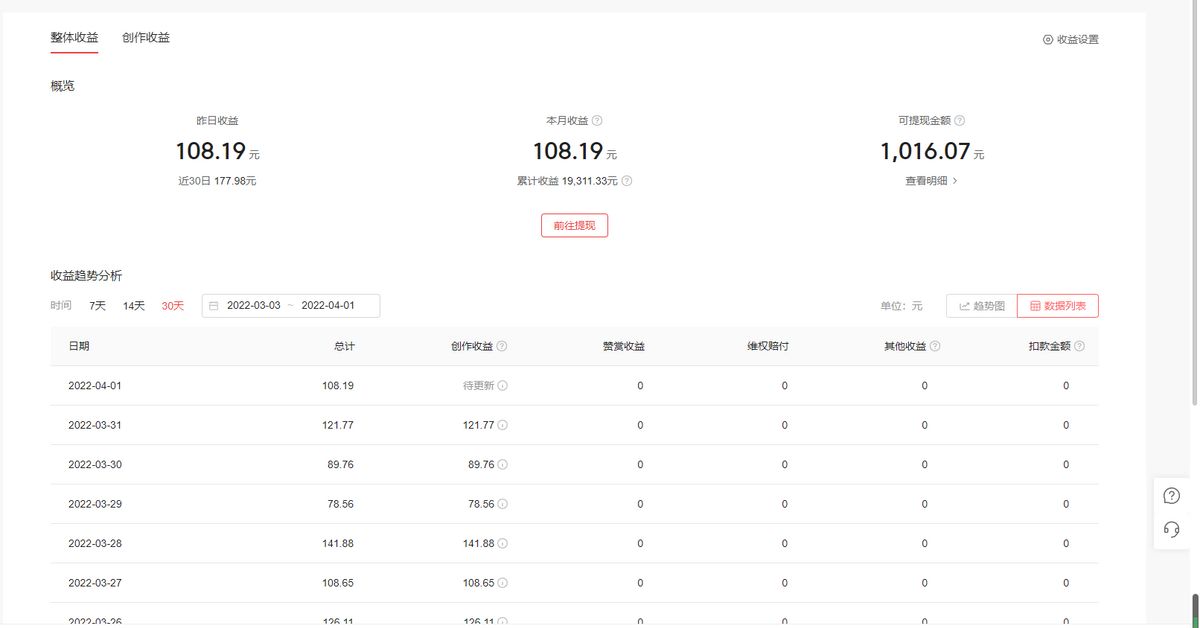Screen dimensions: 1200x628
Task: Expand 查看明细 details link
Action: click(x=931, y=182)
